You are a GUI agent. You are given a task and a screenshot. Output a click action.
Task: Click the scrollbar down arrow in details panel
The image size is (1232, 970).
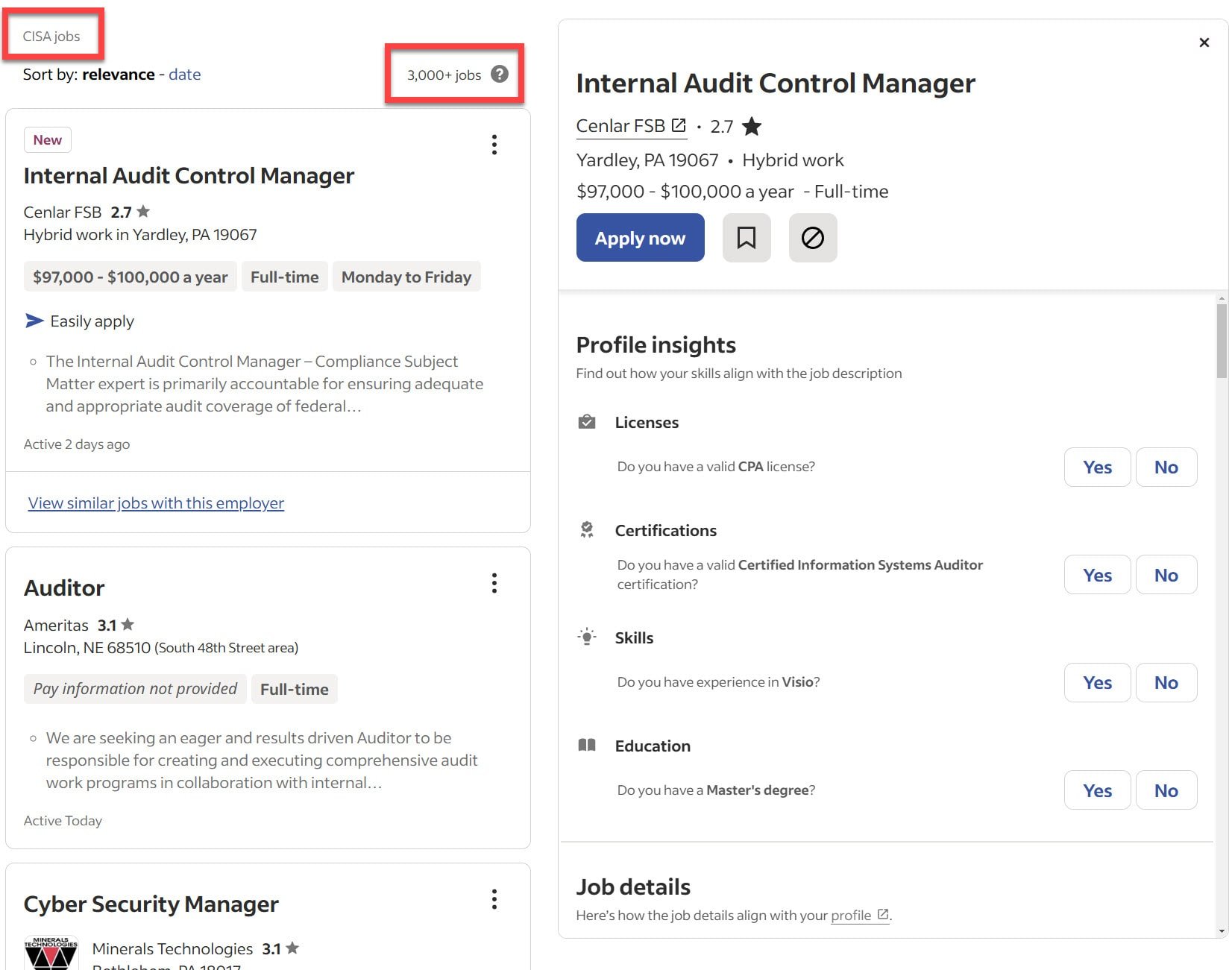click(1221, 930)
